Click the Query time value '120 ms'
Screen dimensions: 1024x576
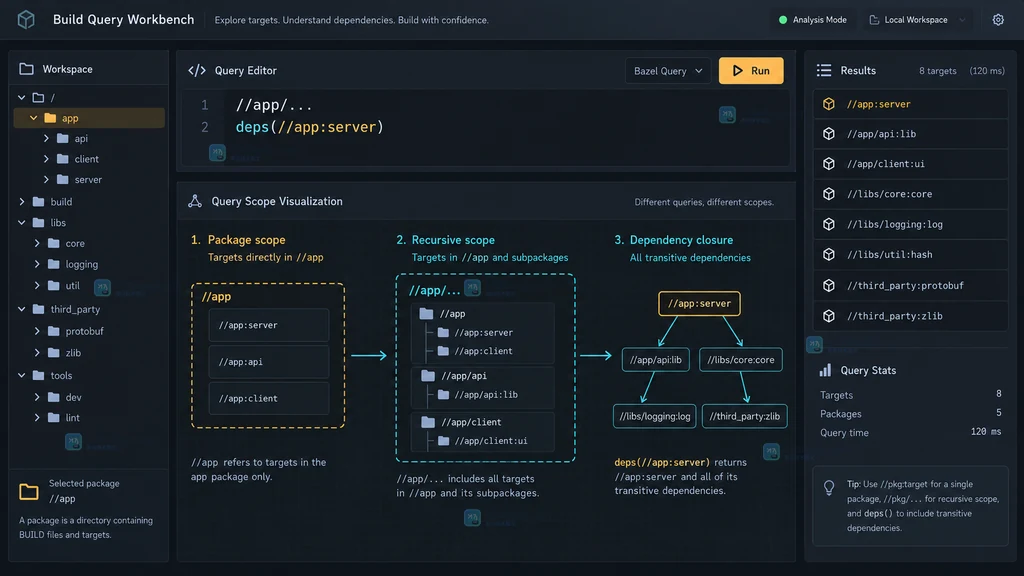click(986, 432)
